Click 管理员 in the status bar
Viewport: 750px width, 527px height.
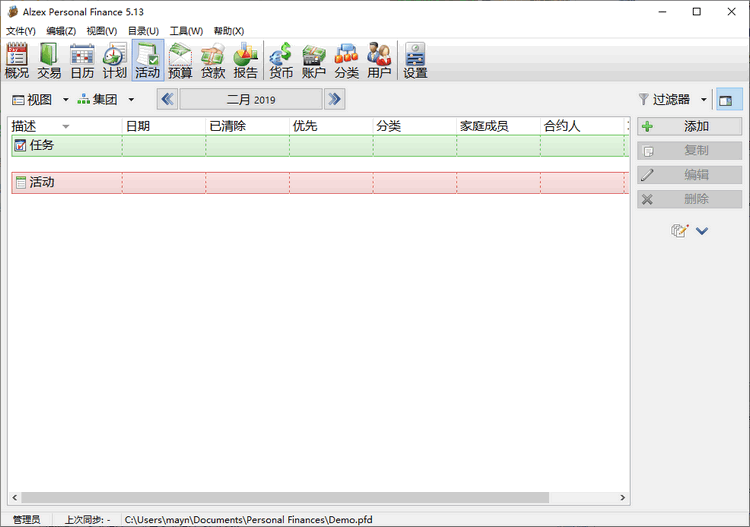[x=26, y=520]
